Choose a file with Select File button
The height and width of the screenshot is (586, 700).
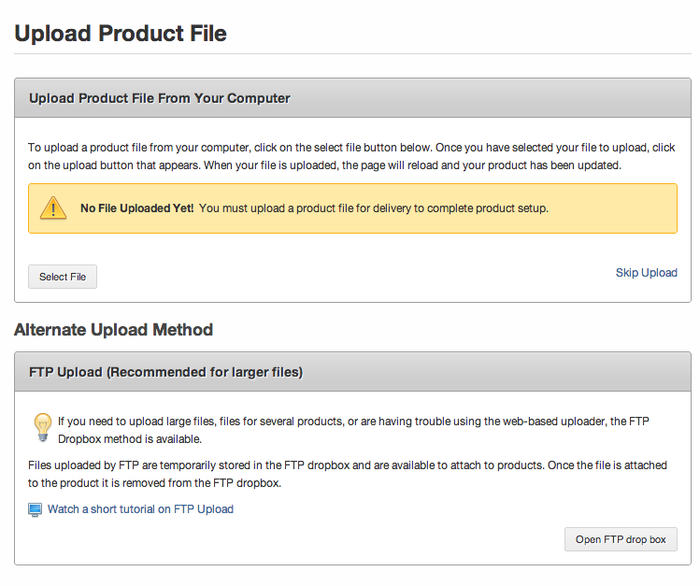pos(62,277)
